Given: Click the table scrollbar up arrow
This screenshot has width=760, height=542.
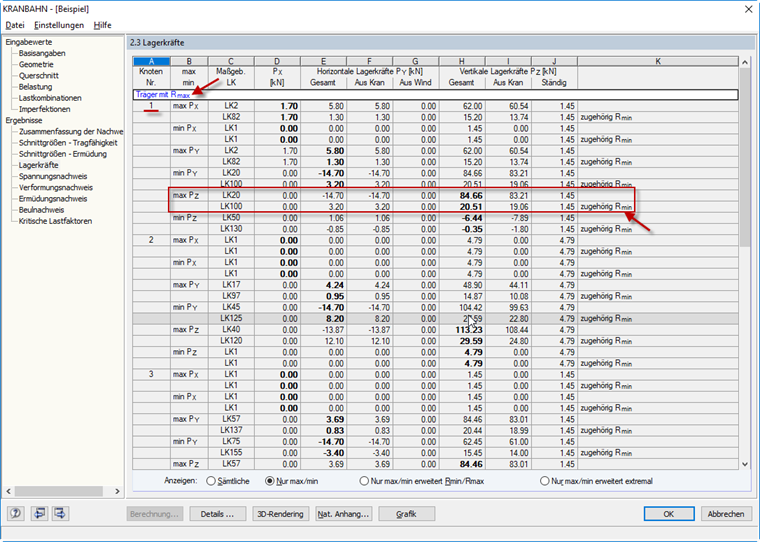Looking at the screenshot, I should click(x=745, y=62).
